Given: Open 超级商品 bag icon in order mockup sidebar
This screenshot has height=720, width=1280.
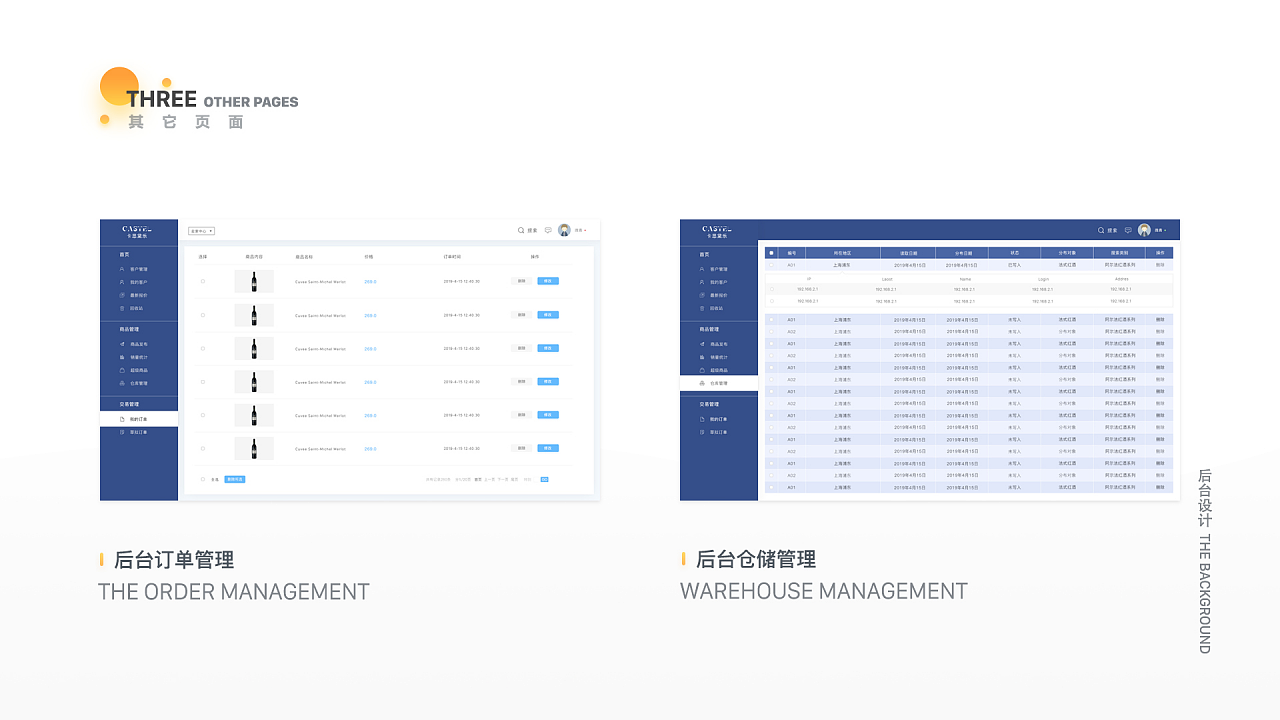Looking at the screenshot, I should (122, 370).
